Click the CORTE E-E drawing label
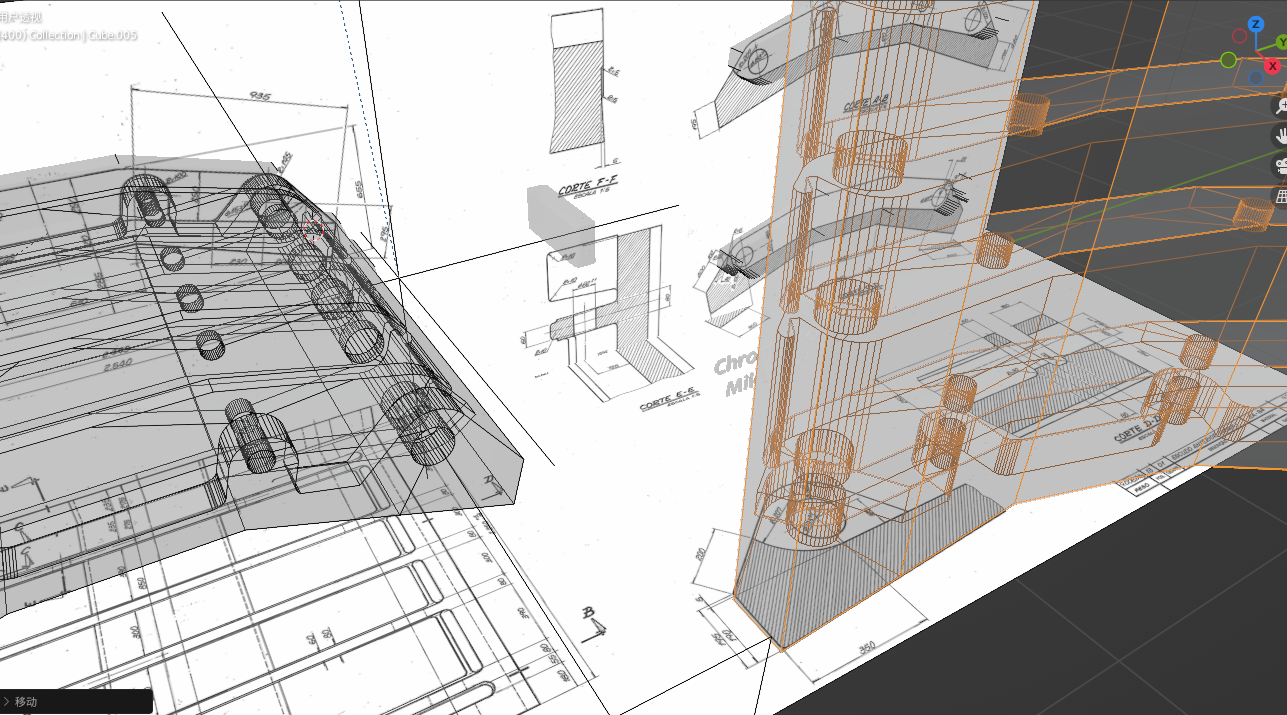Image resolution: width=1287 pixels, height=715 pixels. [x=668, y=402]
